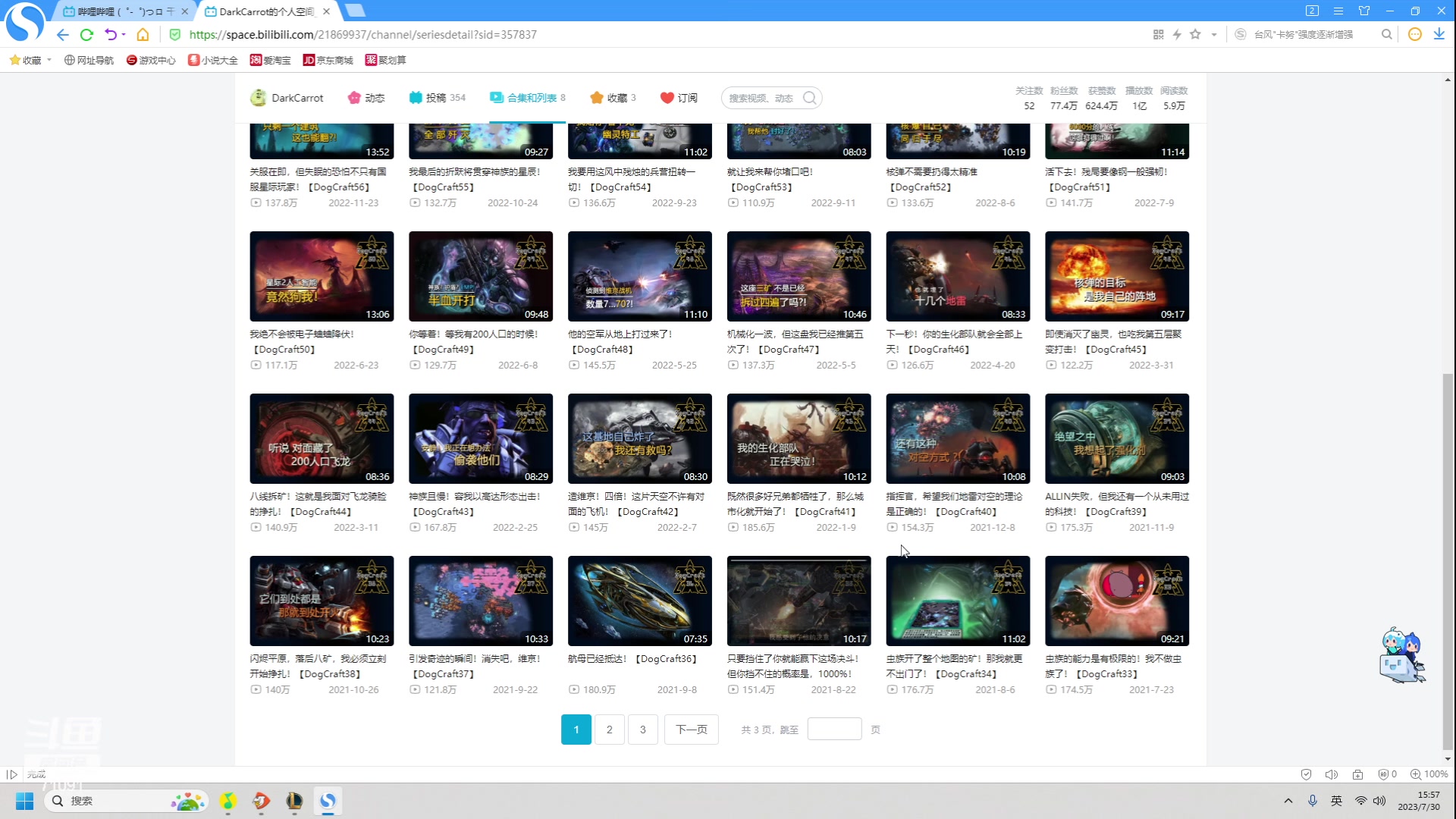Viewport: 1456px width, 819px height.
Task: Open the DarkCarrot profile home link
Action: pos(287,98)
